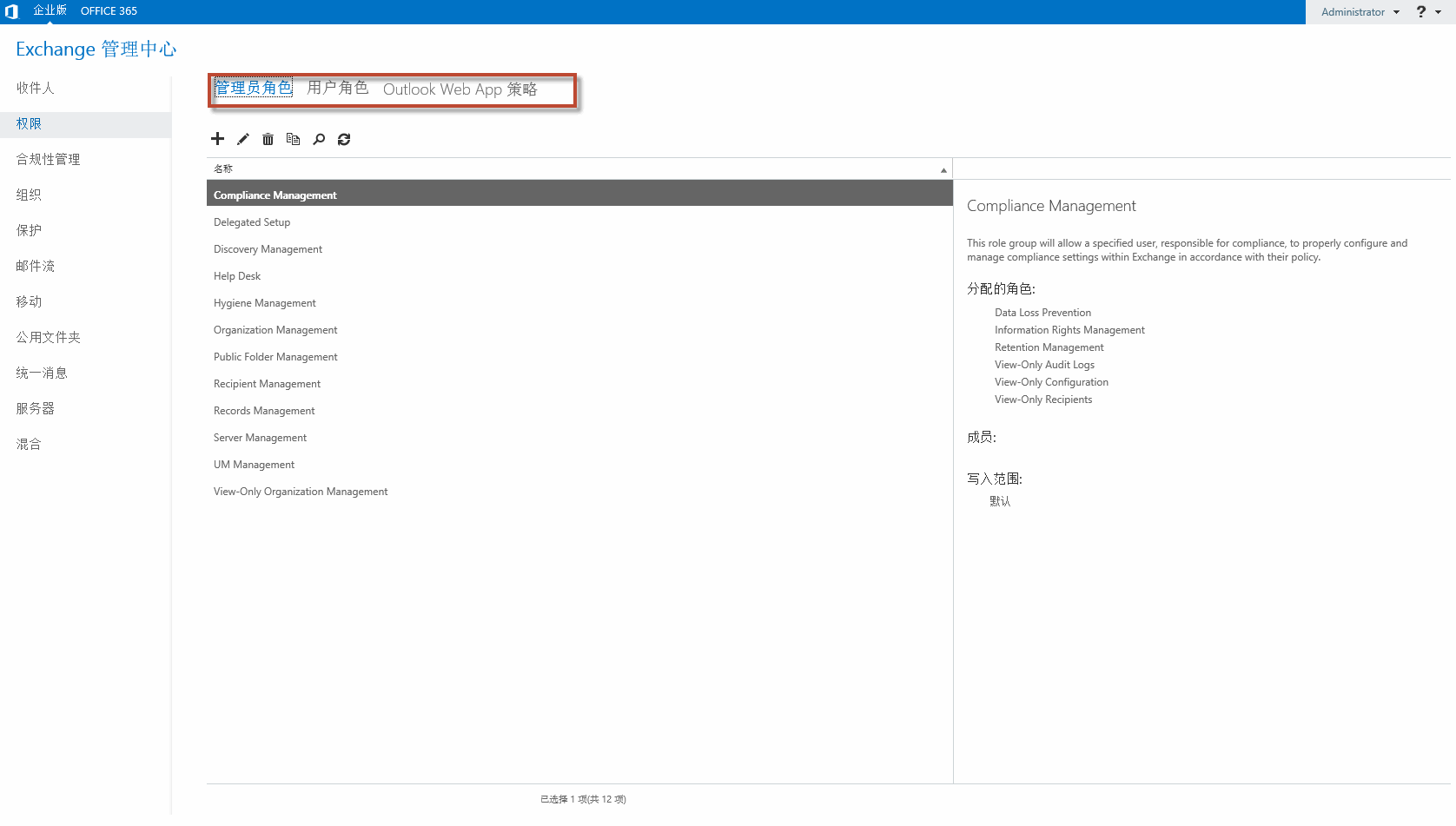
Task: Select Public Folder Management role group
Action: click(579, 357)
